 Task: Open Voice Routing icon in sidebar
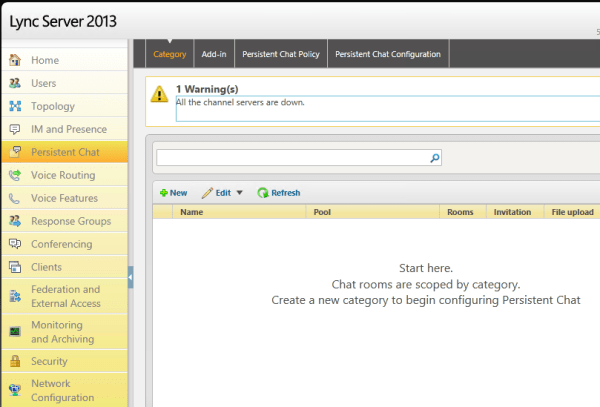point(15,175)
